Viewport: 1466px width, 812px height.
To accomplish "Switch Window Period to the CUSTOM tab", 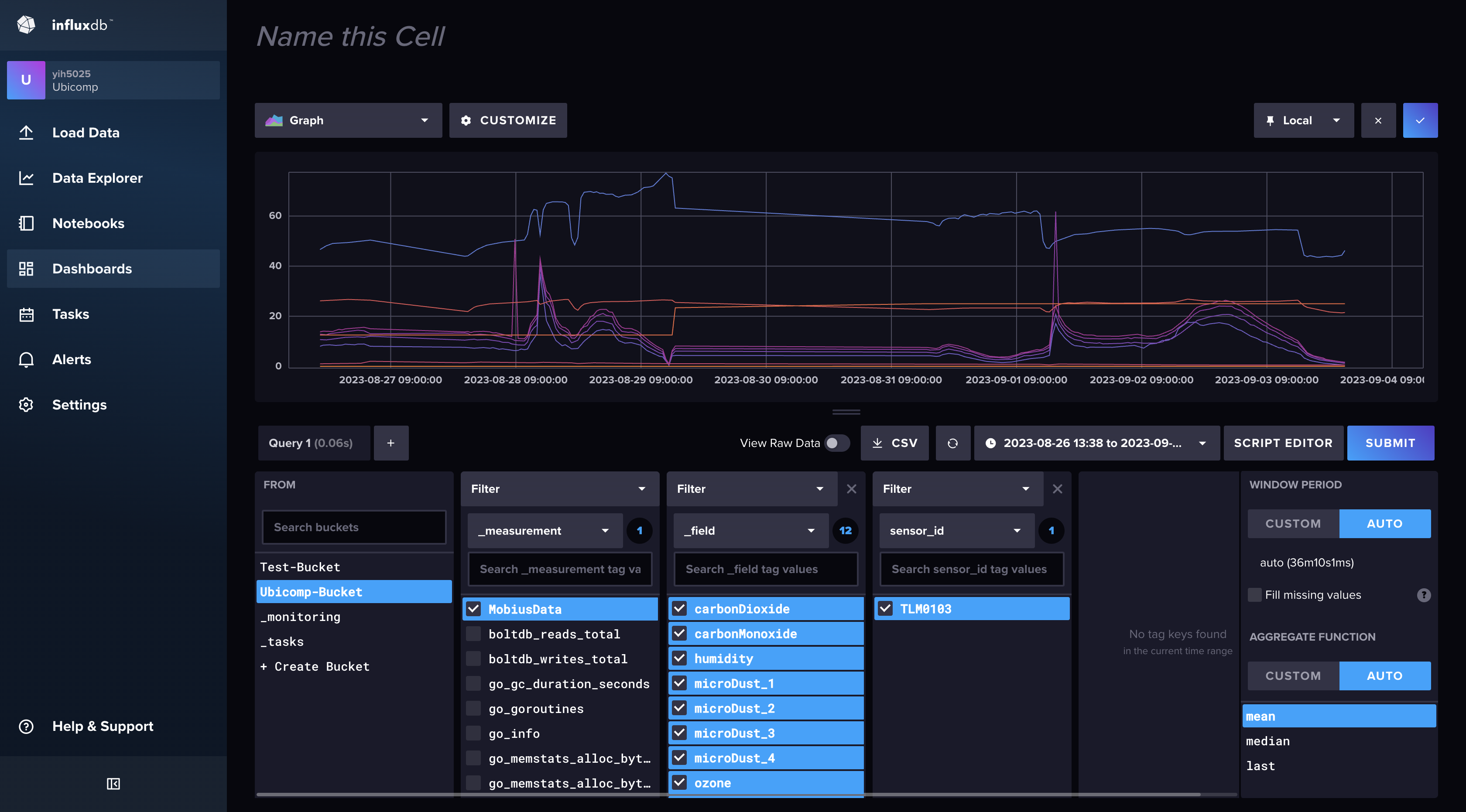I will pos(1294,523).
